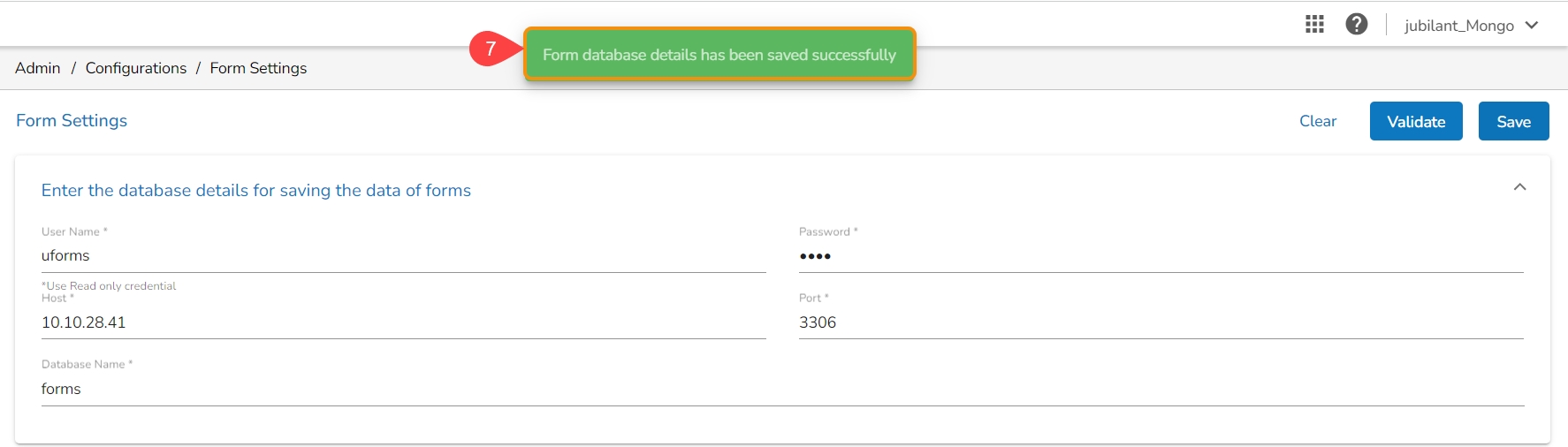Open the apps grid launcher icon
This screenshot has width=1568, height=447.
click(x=1314, y=25)
